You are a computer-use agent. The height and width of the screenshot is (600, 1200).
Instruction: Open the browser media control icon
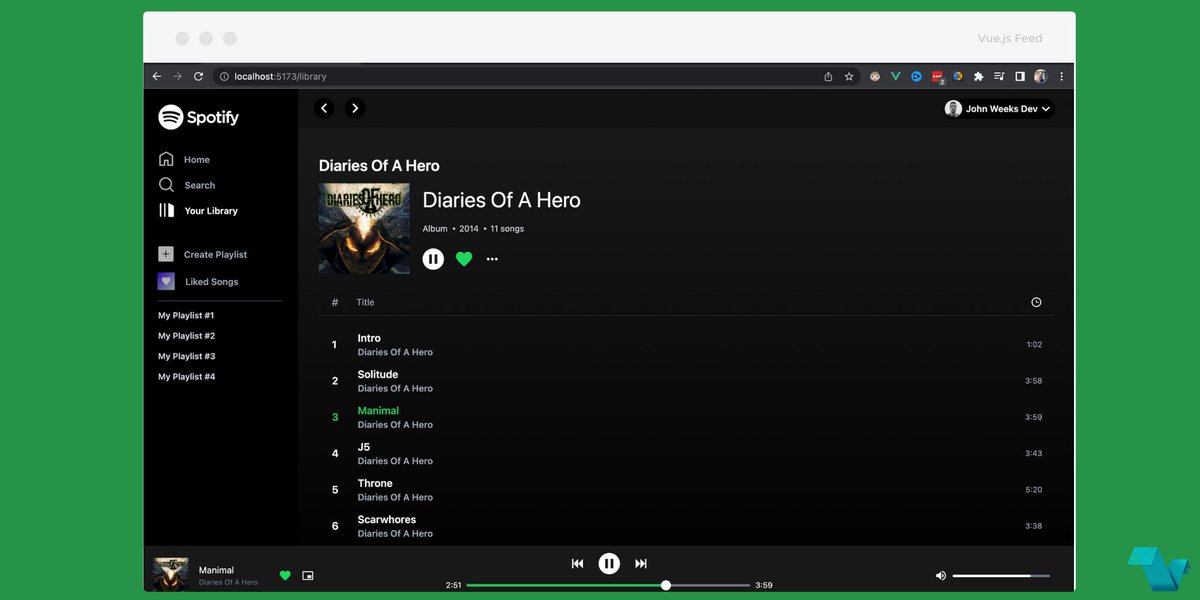(x=999, y=76)
